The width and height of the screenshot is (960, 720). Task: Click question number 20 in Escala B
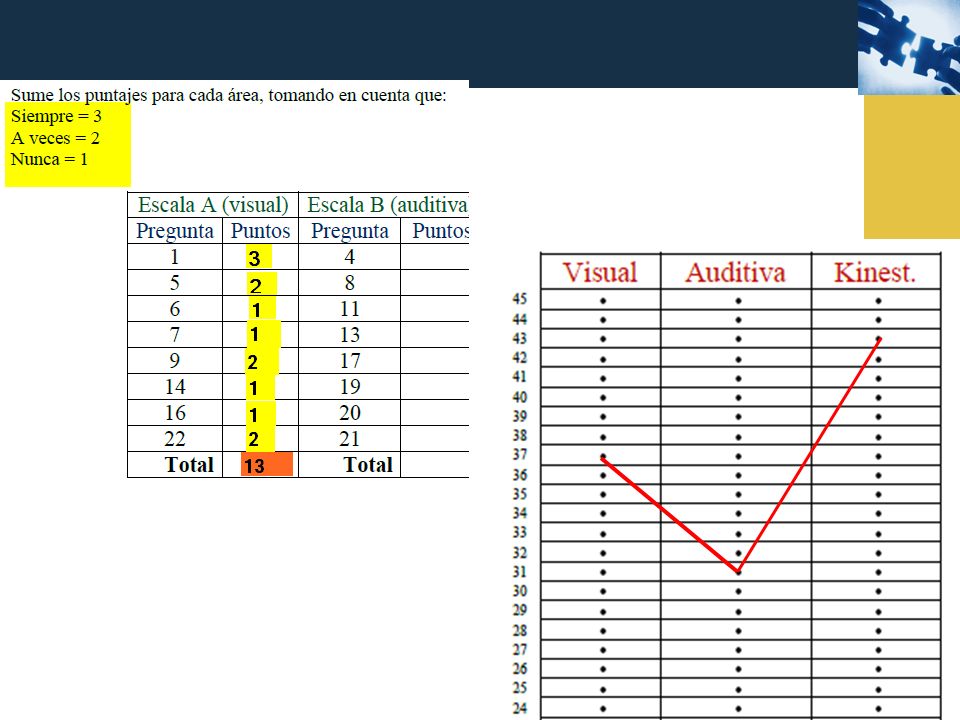point(350,413)
